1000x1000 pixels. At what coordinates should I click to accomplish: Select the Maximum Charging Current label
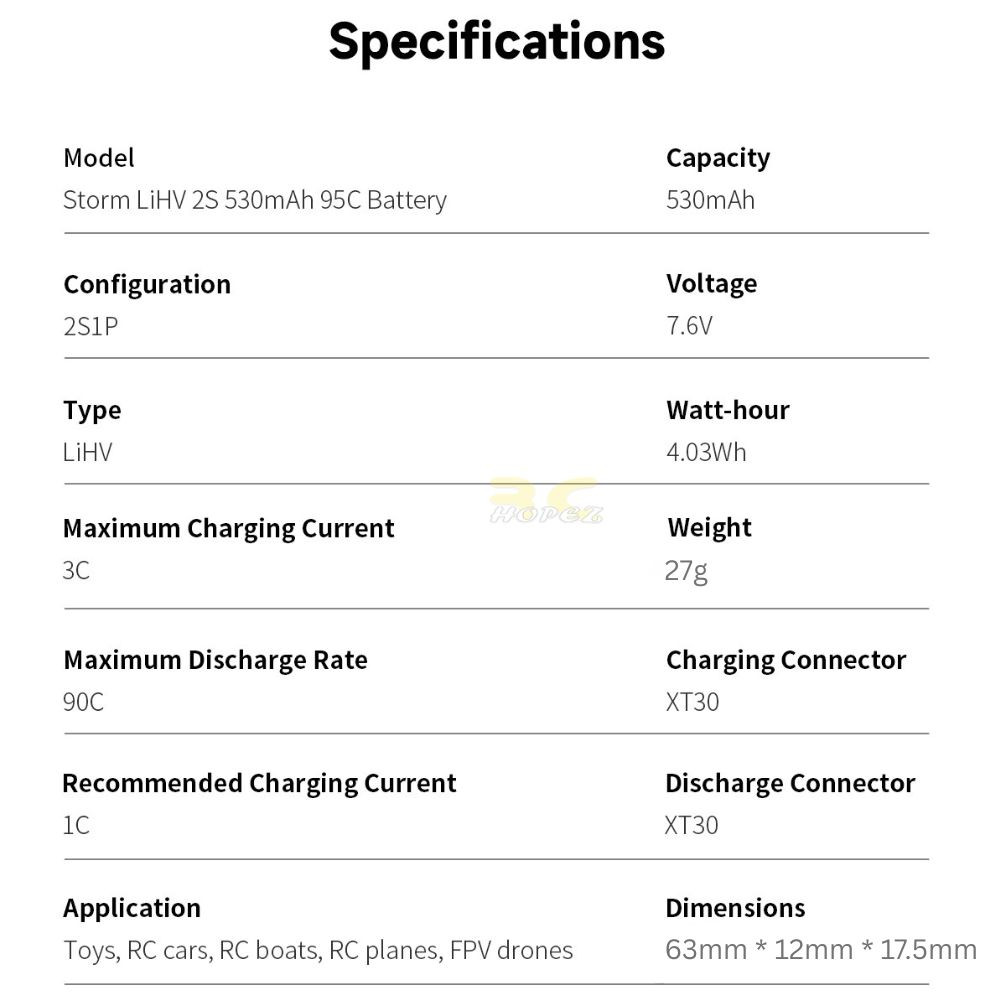[228, 529]
